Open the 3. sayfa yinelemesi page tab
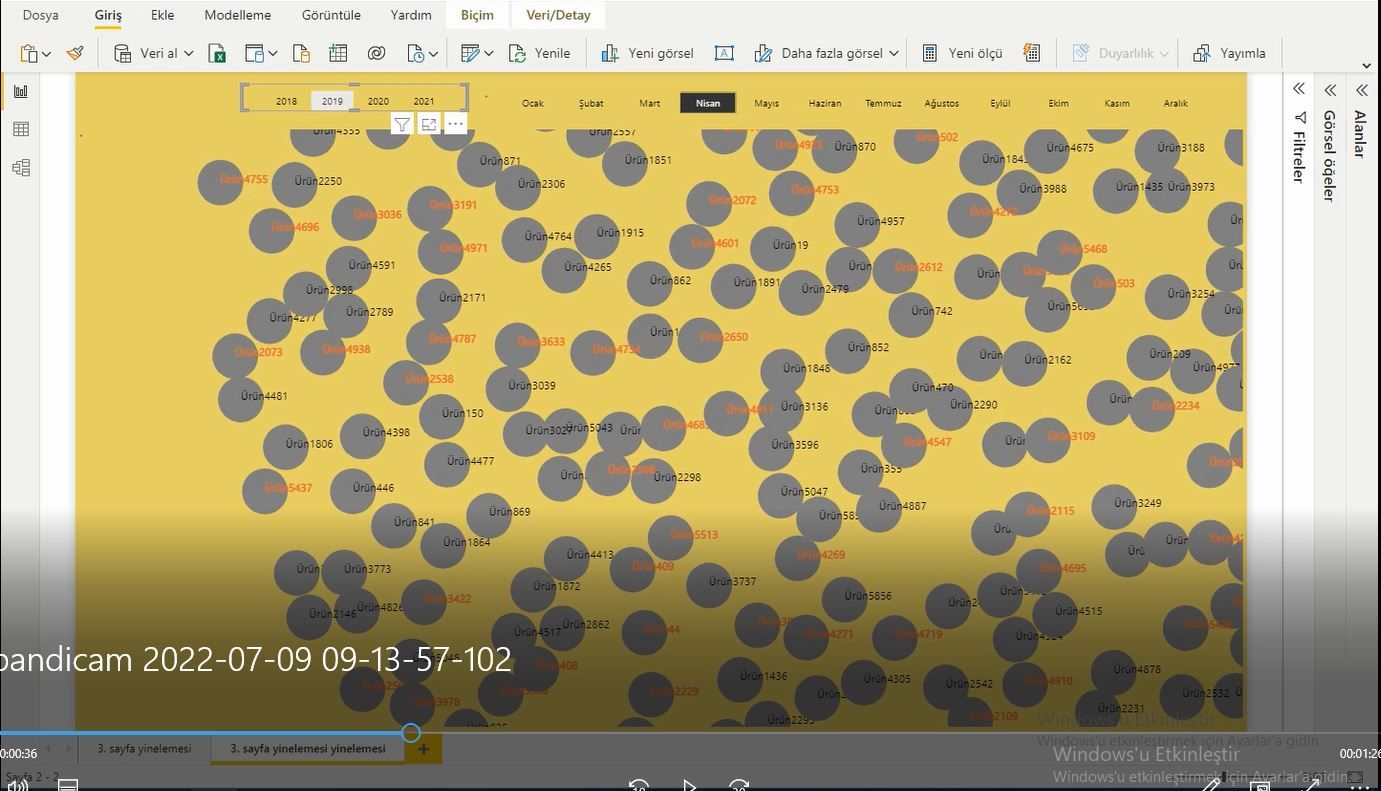The height and width of the screenshot is (791, 1381). tap(144, 748)
